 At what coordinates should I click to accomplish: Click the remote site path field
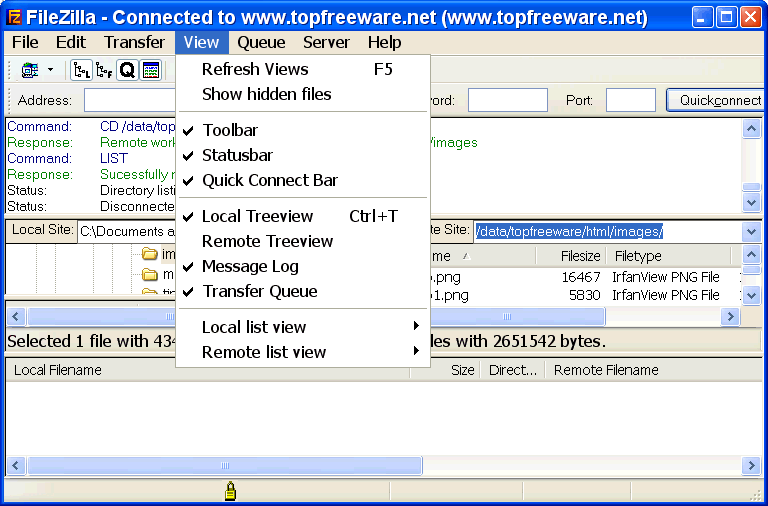click(x=607, y=231)
